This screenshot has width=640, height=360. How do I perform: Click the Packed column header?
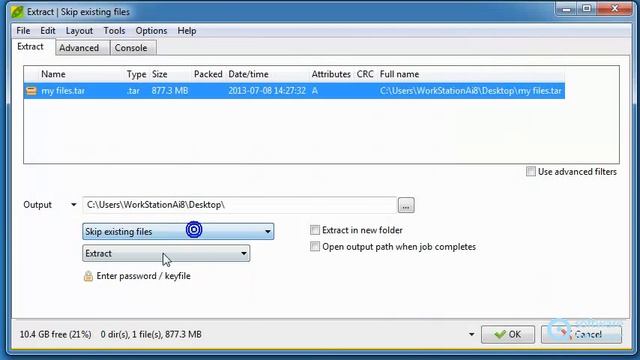(x=208, y=74)
